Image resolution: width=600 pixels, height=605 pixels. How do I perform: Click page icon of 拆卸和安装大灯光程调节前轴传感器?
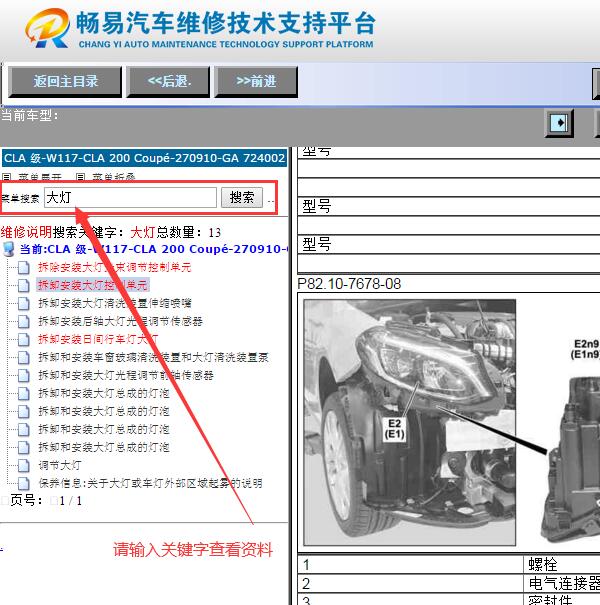[x=24, y=375]
